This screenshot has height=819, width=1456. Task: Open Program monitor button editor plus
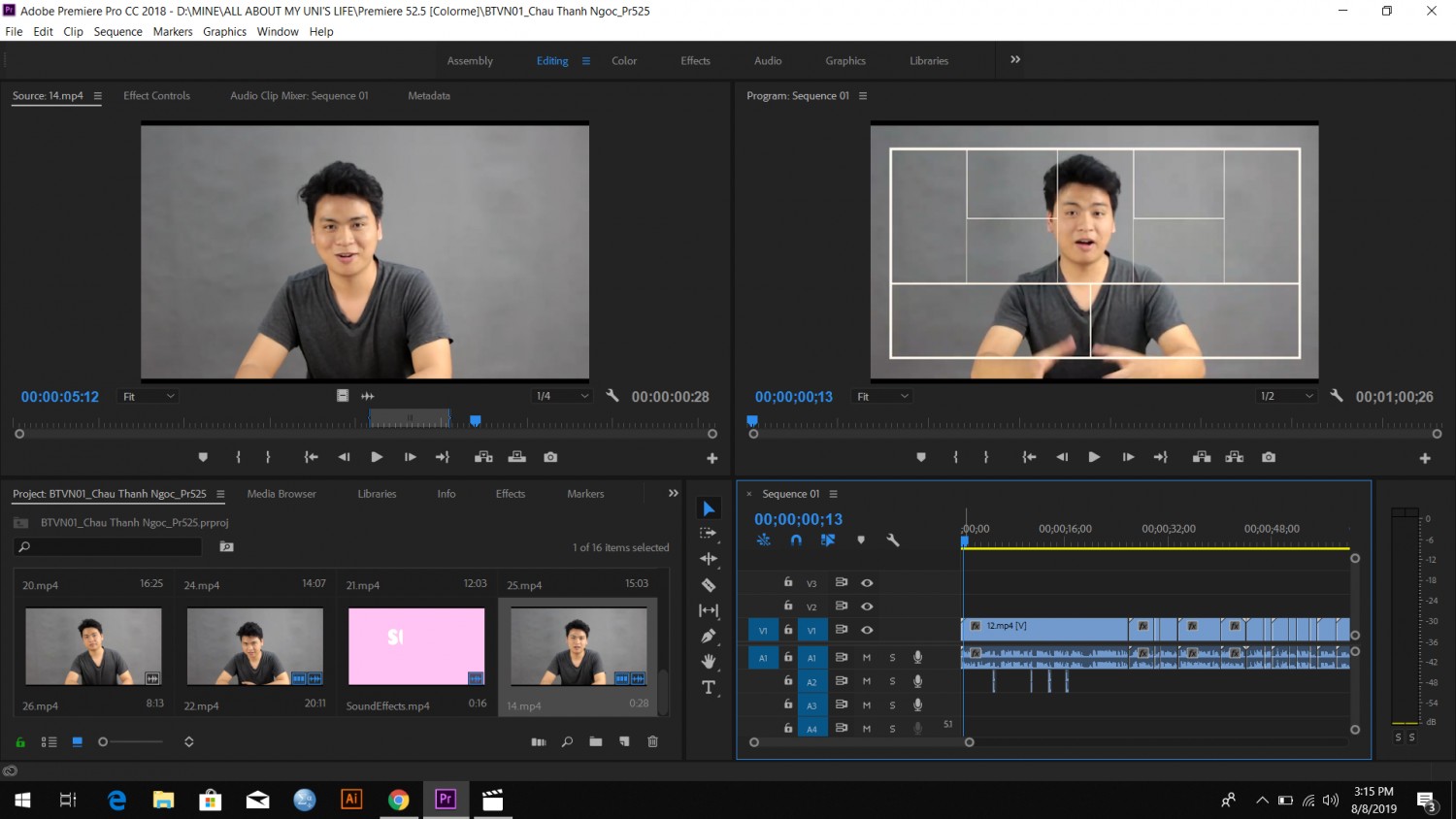click(1425, 458)
